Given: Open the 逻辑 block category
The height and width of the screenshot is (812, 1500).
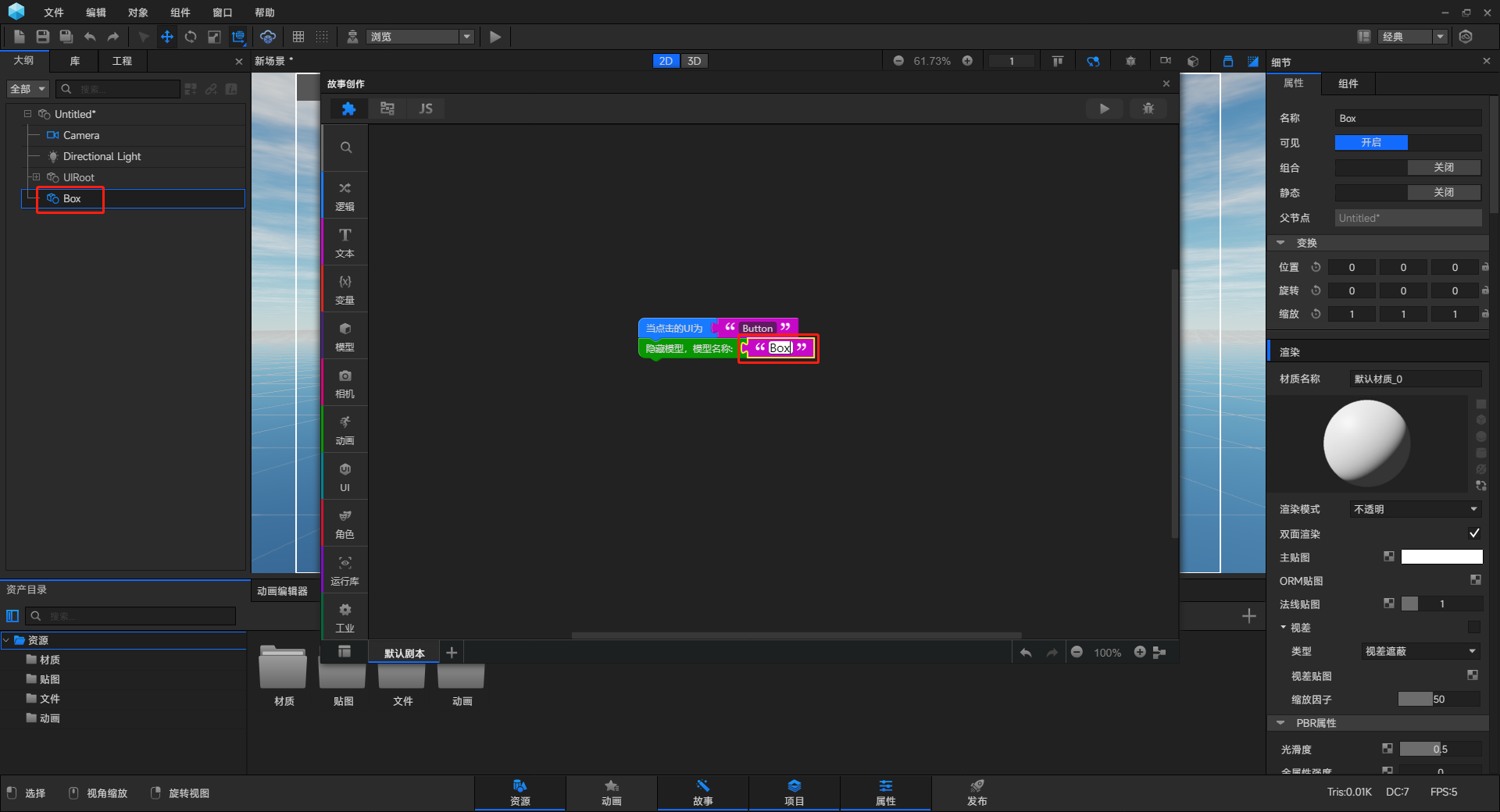Looking at the screenshot, I should tap(345, 196).
